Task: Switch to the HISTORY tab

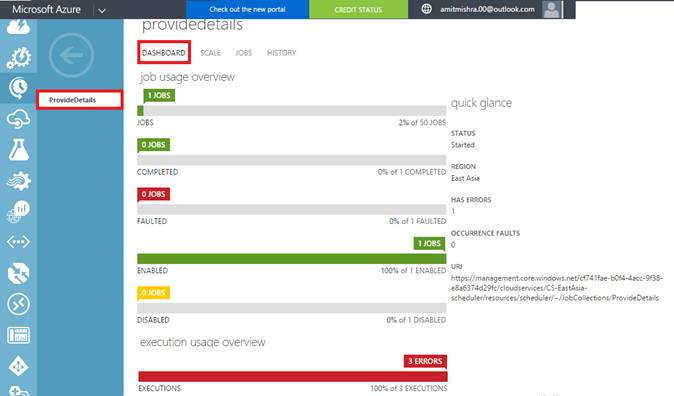Action: [282, 53]
